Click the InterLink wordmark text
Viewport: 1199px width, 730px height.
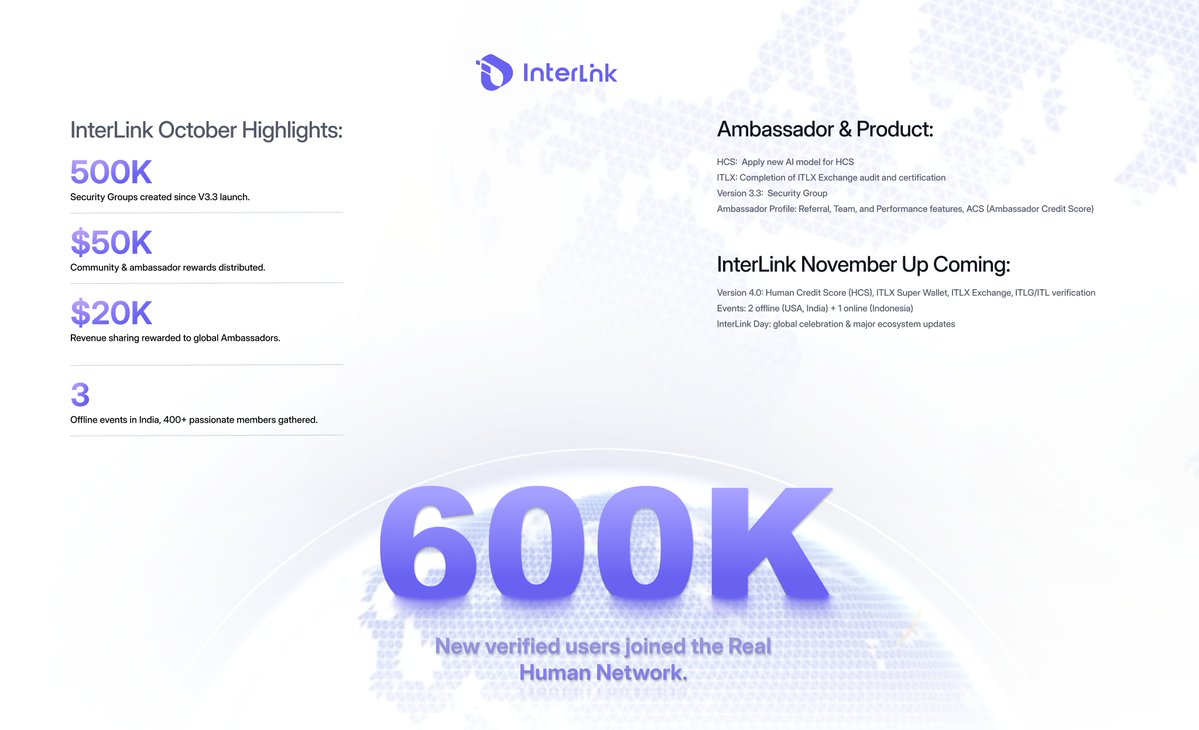[x=570, y=73]
